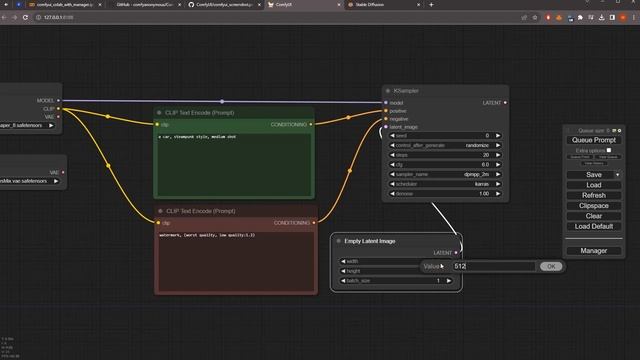Open the Save button dropdown arrow
This screenshot has height=360, width=640.
point(618,175)
